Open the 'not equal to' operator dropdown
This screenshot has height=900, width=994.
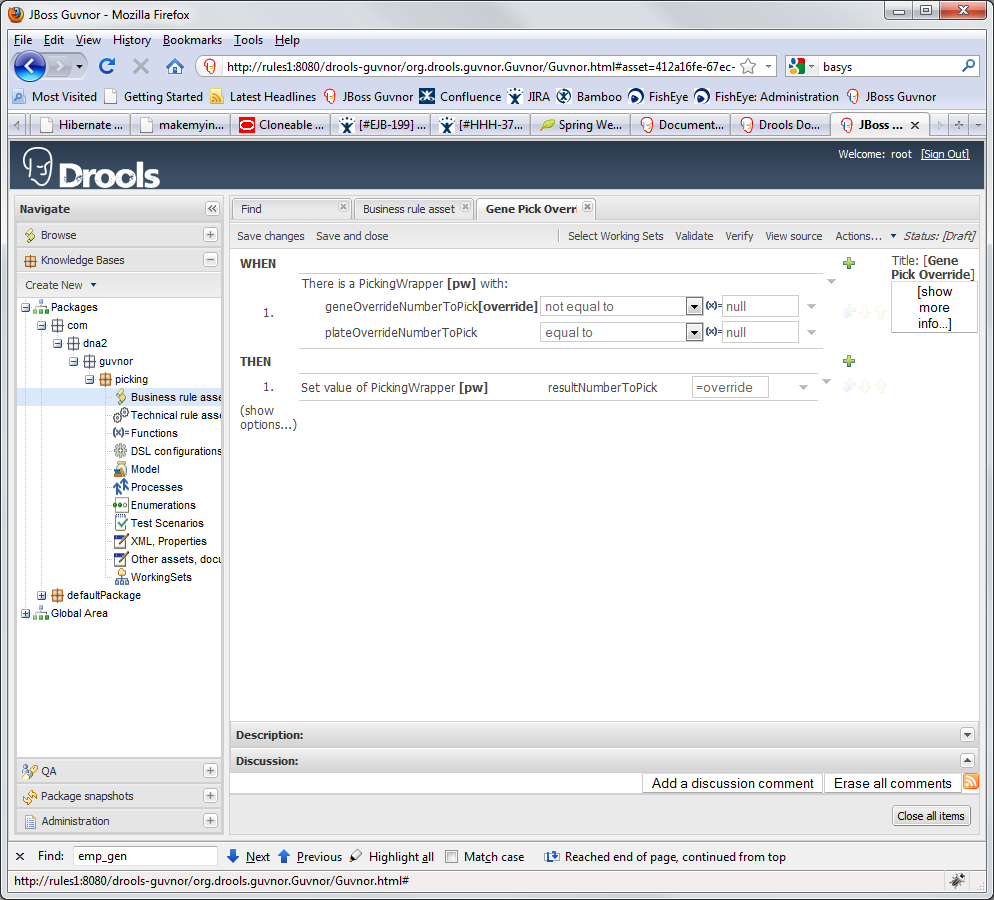click(694, 306)
